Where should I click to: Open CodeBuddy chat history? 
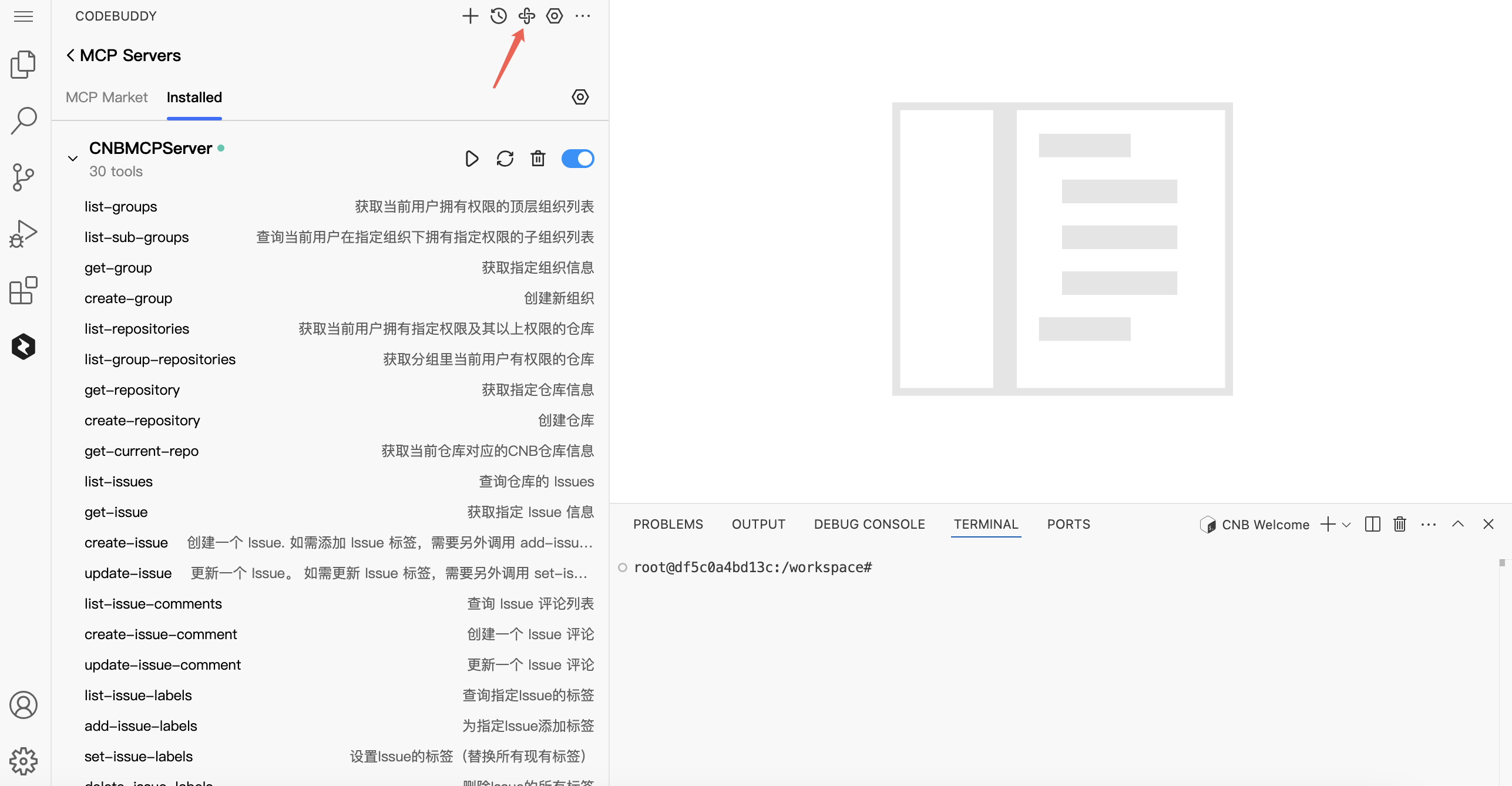click(499, 16)
